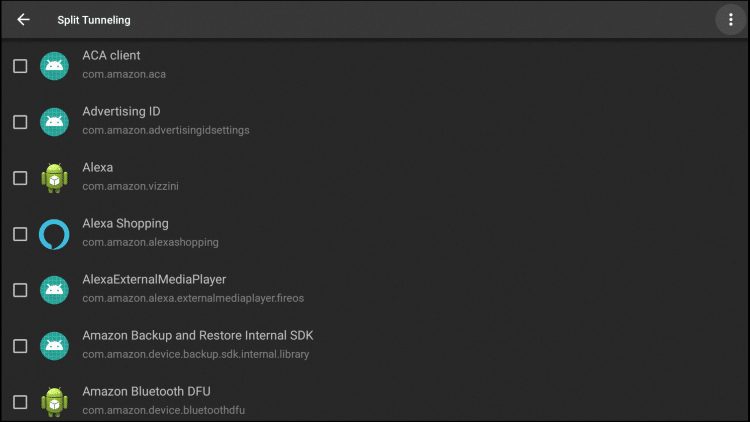
Task: Enable the Advertising ID checkbox
Action: (x=20, y=122)
